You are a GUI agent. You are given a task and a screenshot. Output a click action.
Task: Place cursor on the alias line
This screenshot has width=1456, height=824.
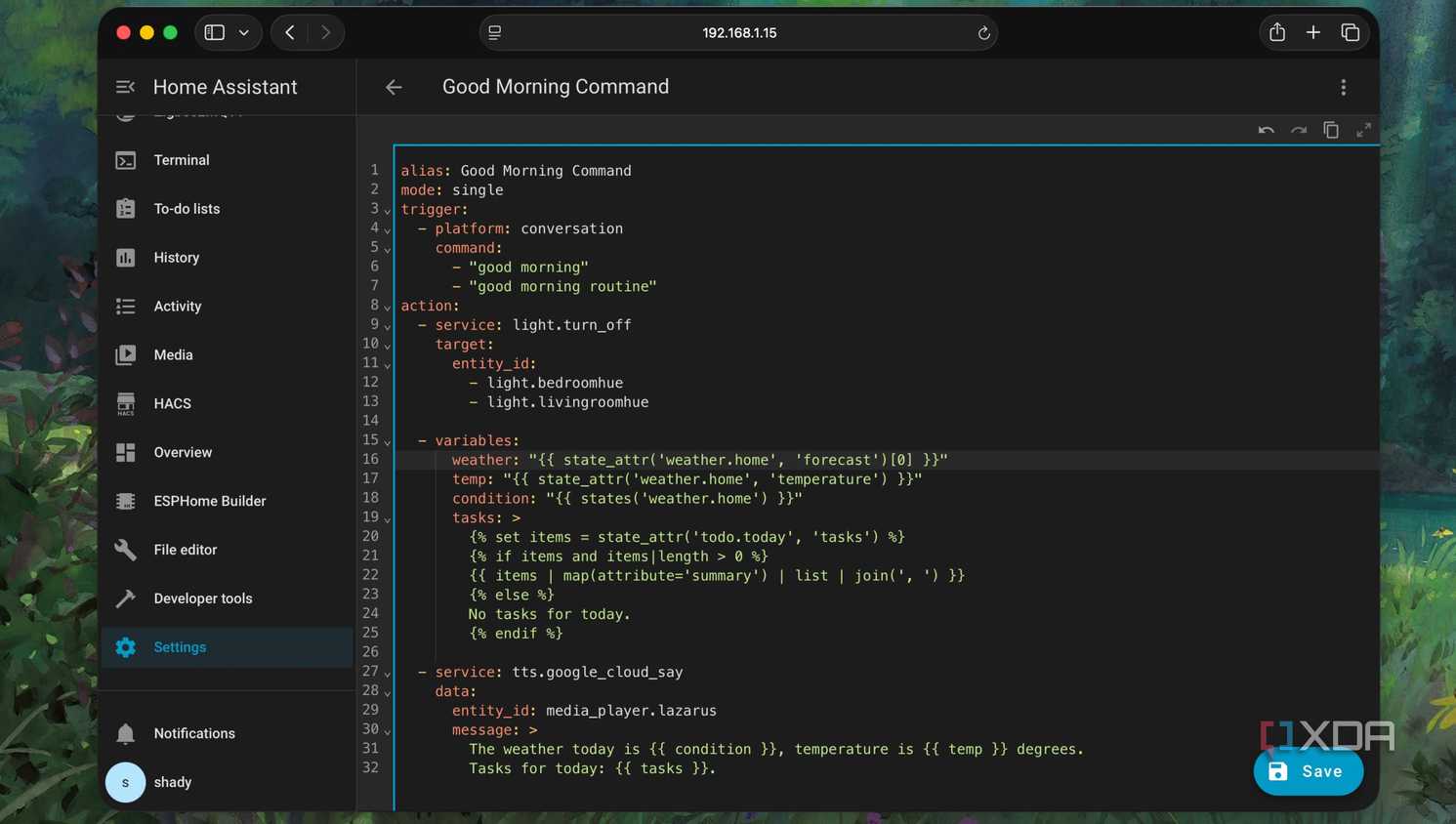[516, 171]
